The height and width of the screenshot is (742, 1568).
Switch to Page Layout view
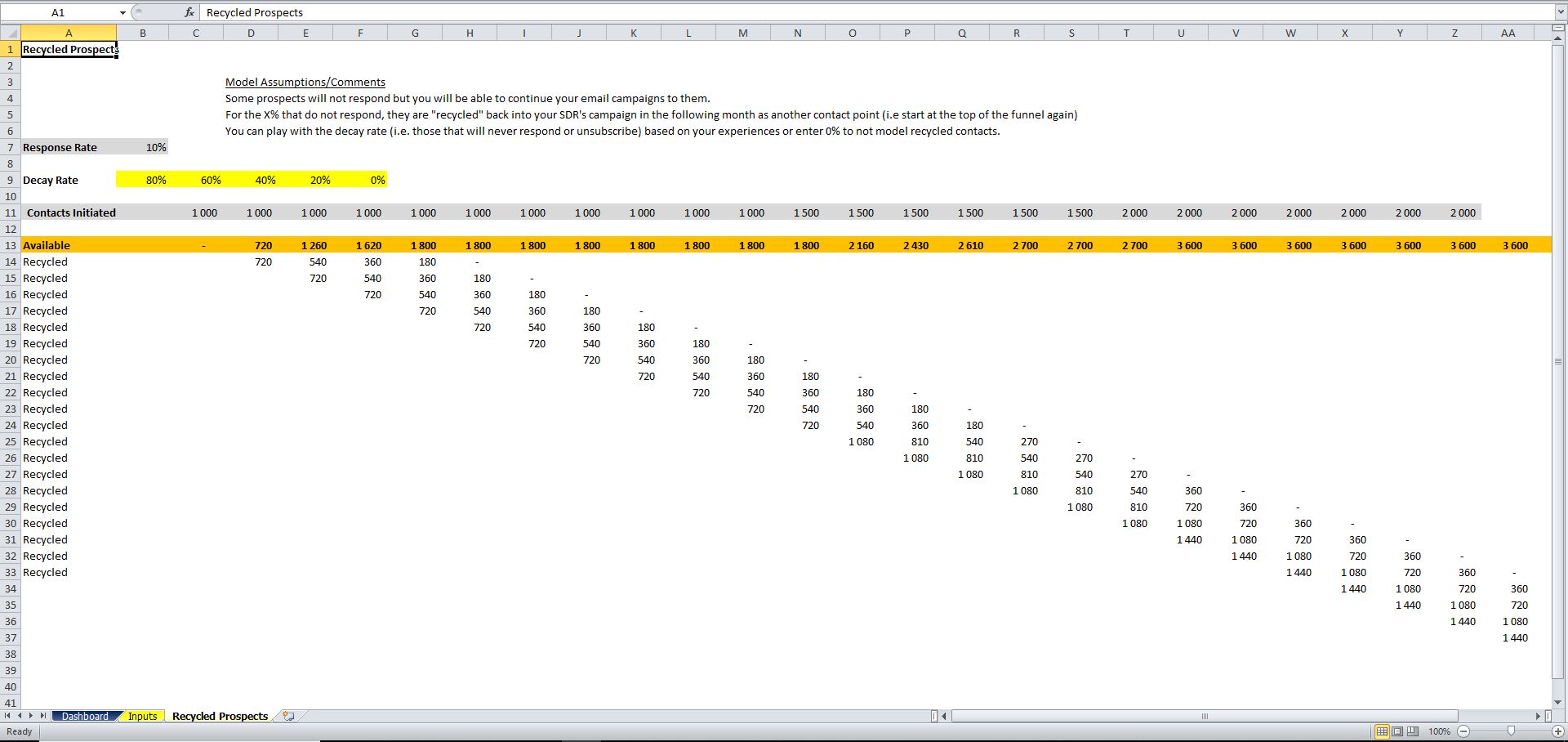point(1397,731)
